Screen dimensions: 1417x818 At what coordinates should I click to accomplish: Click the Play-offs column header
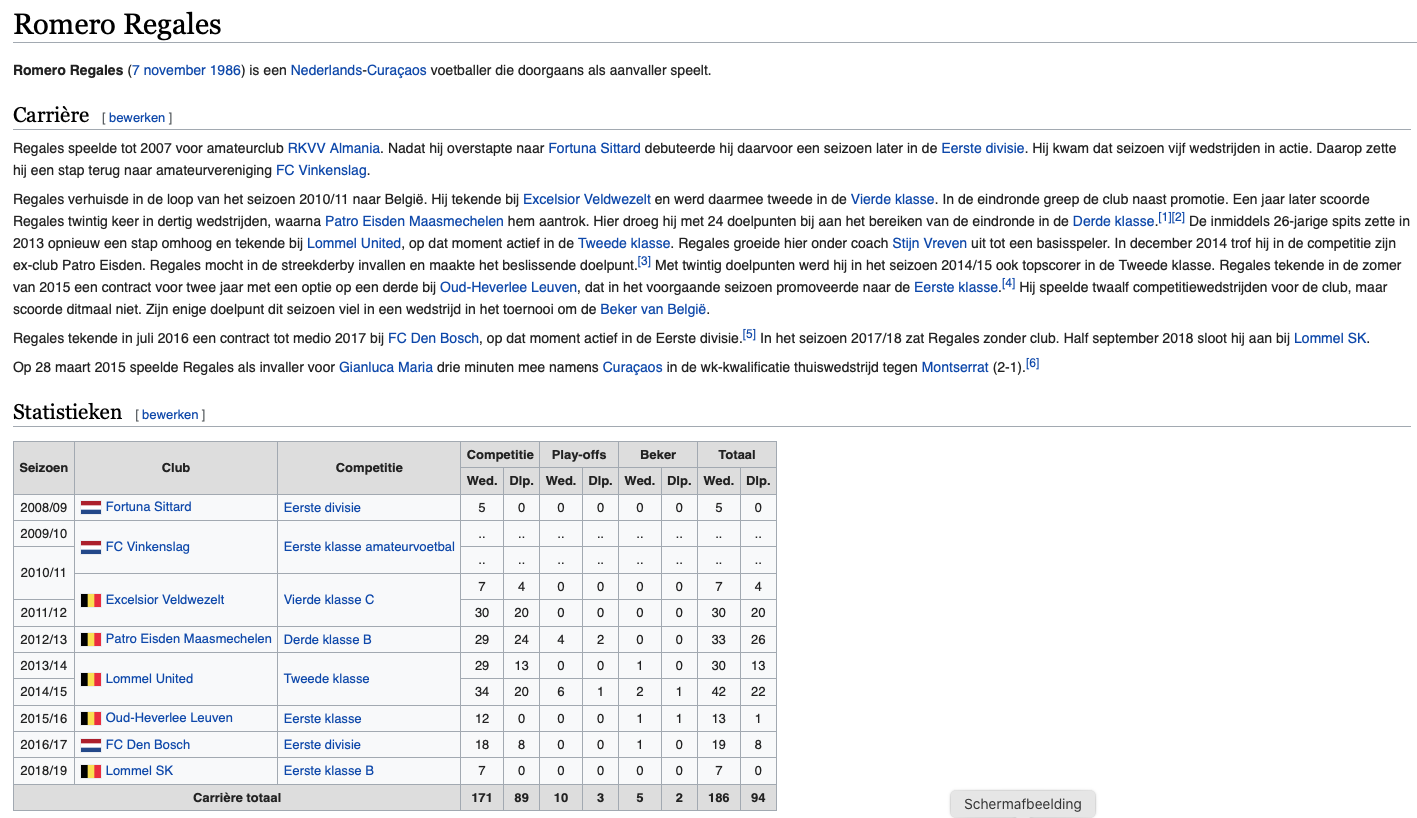pyautogui.click(x=579, y=455)
